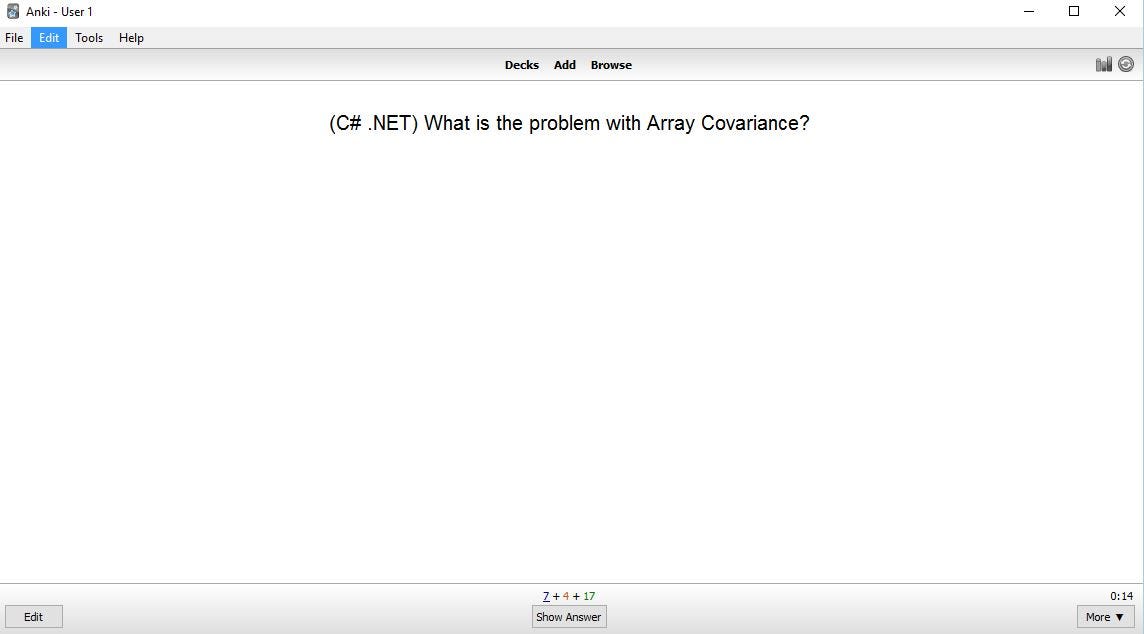The height and width of the screenshot is (634, 1144).
Task: Edit the current card
Action: [x=33, y=617]
